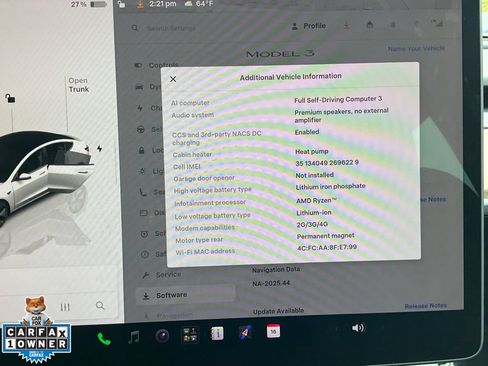This screenshot has width=488, height=366.
Task: Open the app launcher grid icon
Action: click(x=190, y=334)
